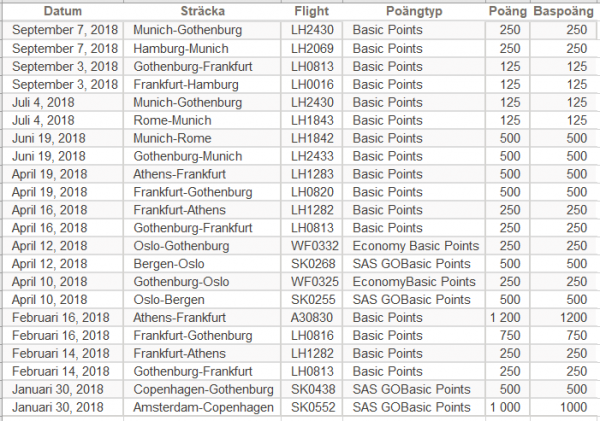
Task: Click the Frankfurt-Hamburg route cell
Action: pyautogui.click(x=187, y=84)
